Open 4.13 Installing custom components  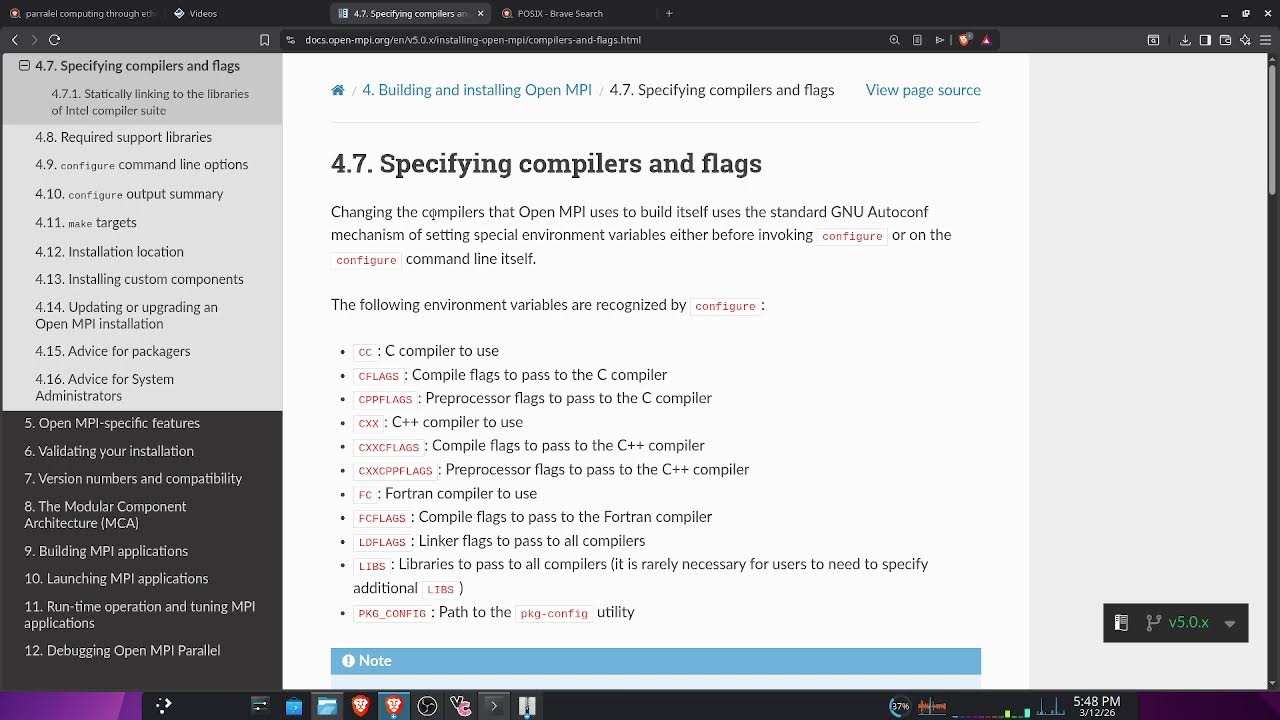pyautogui.click(x=139, y=279)
